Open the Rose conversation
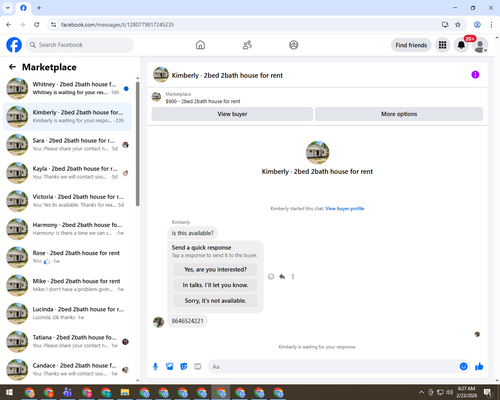 pyautogui.click(x=67, y=257)
